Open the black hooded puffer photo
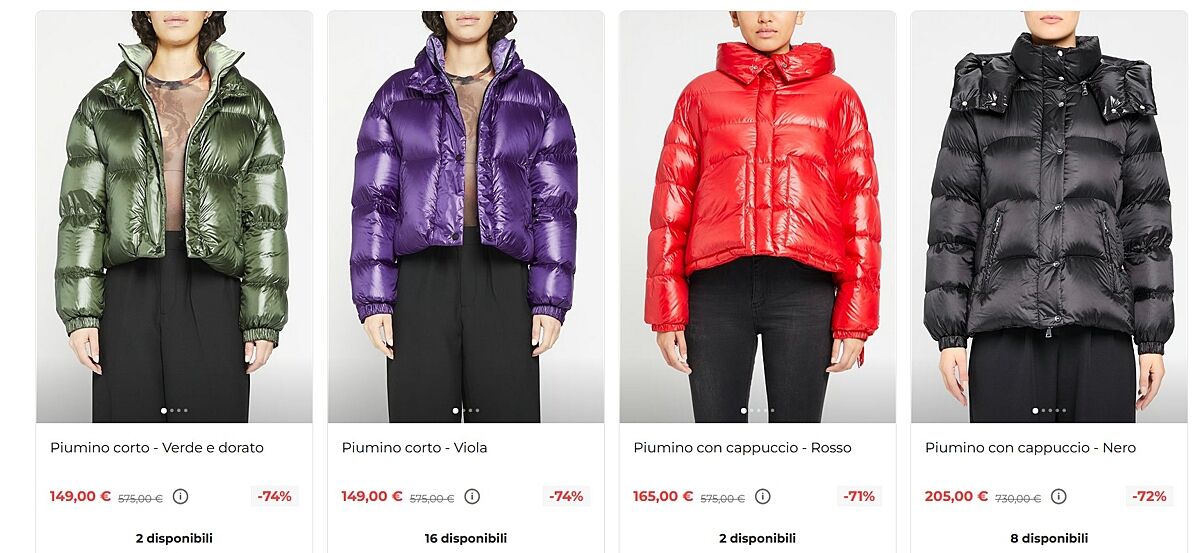Image resolution: width=1200 pixels, height=553 pixels. pos(1049,217)
